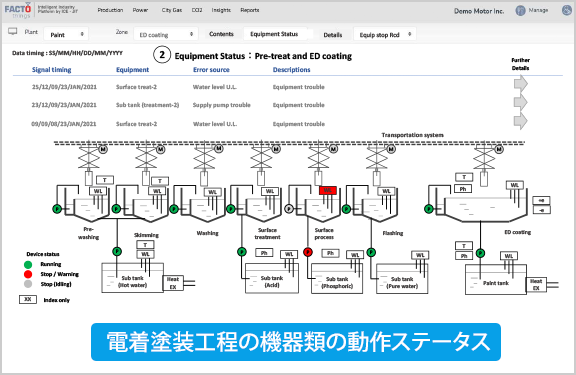Open the Production menu

(x=110, y=10)
